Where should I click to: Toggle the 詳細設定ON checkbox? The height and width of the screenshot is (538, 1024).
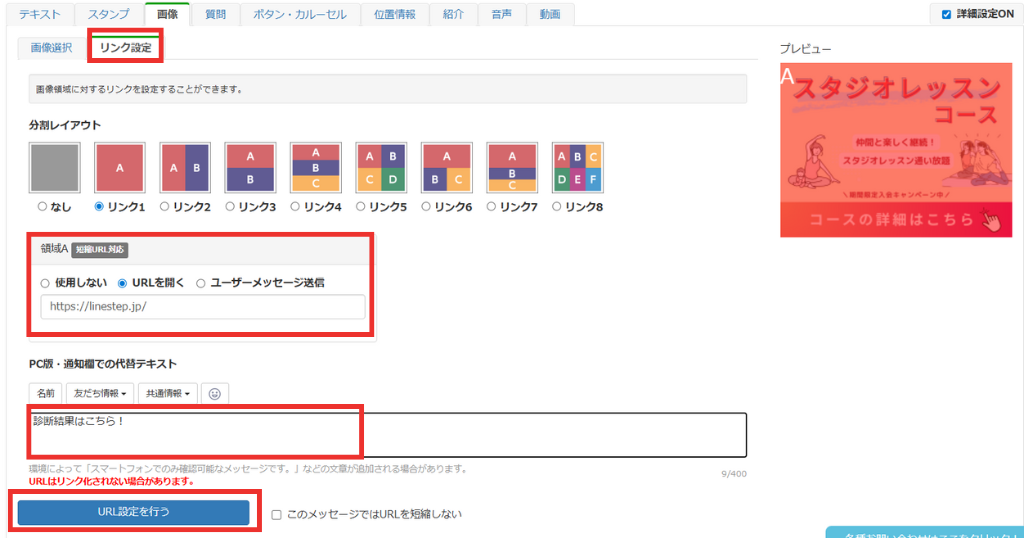coord(946,14)
